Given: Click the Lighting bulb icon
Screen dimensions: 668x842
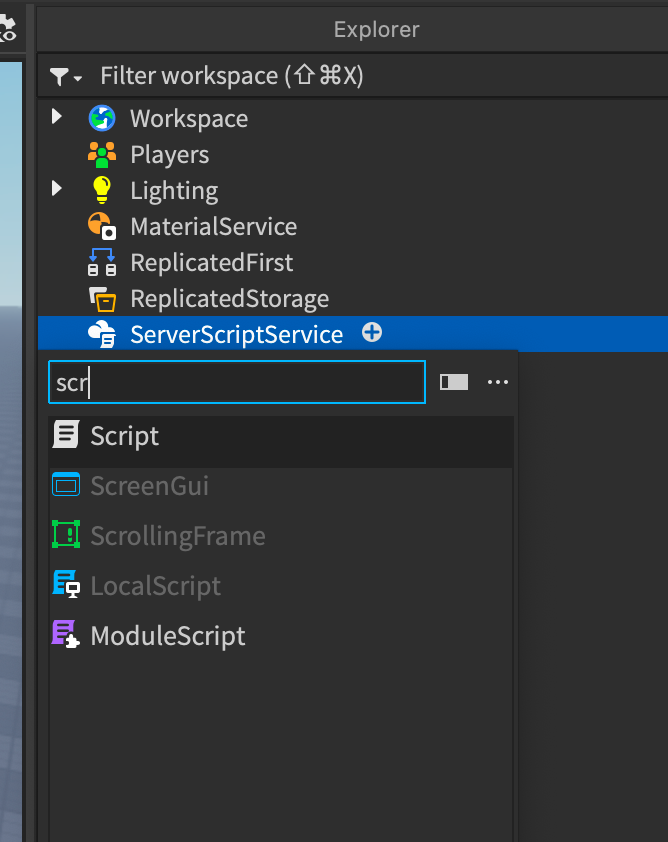Looking at the screenshot, I should tap(101, 191).
